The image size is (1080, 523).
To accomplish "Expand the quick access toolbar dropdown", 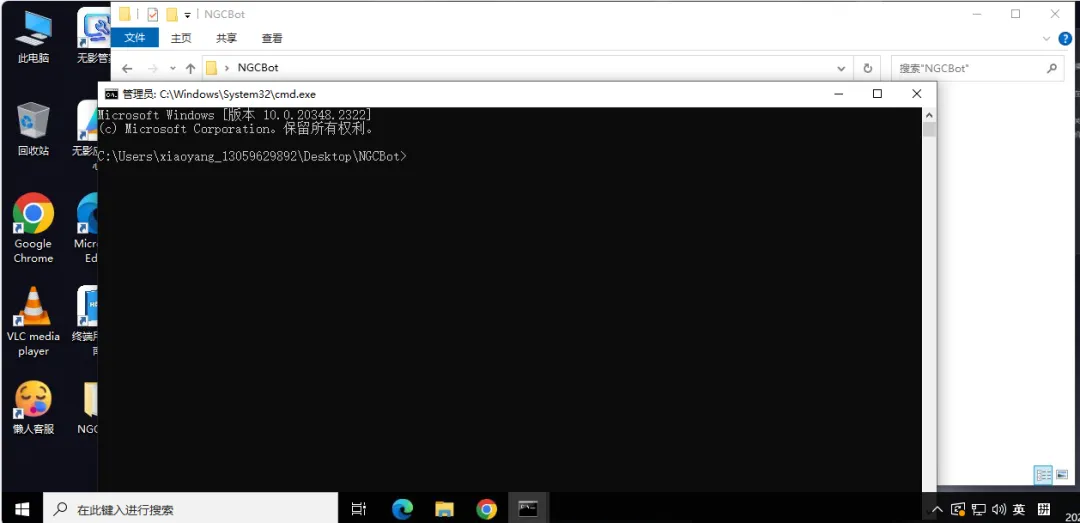I will pos(187,14).
